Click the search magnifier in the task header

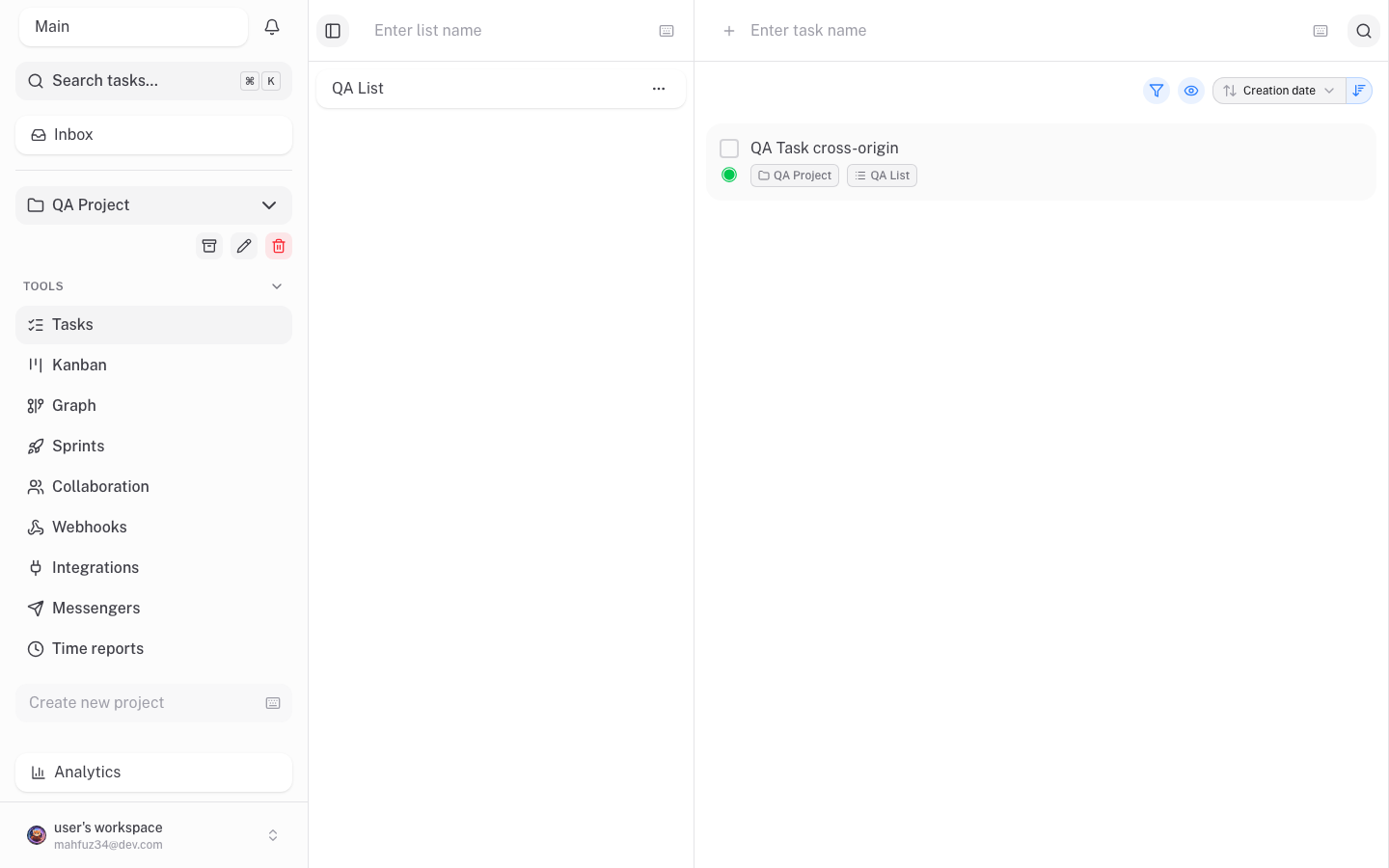point(1364,31)
